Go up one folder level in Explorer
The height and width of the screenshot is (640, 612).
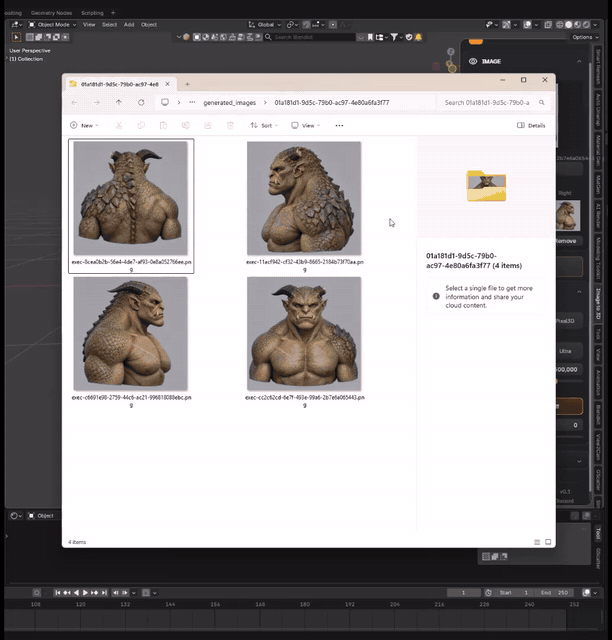click(119, 102)
